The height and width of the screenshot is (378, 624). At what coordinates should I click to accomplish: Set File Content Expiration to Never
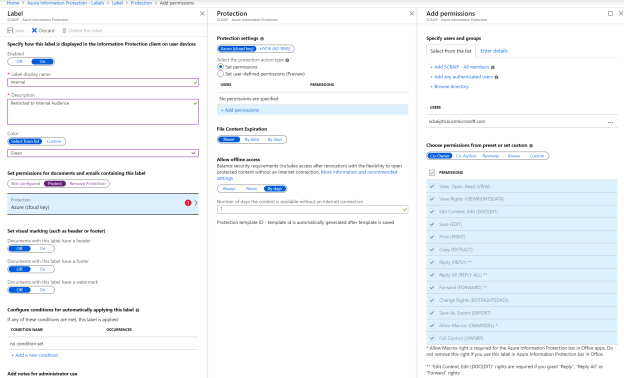[229, 140]
